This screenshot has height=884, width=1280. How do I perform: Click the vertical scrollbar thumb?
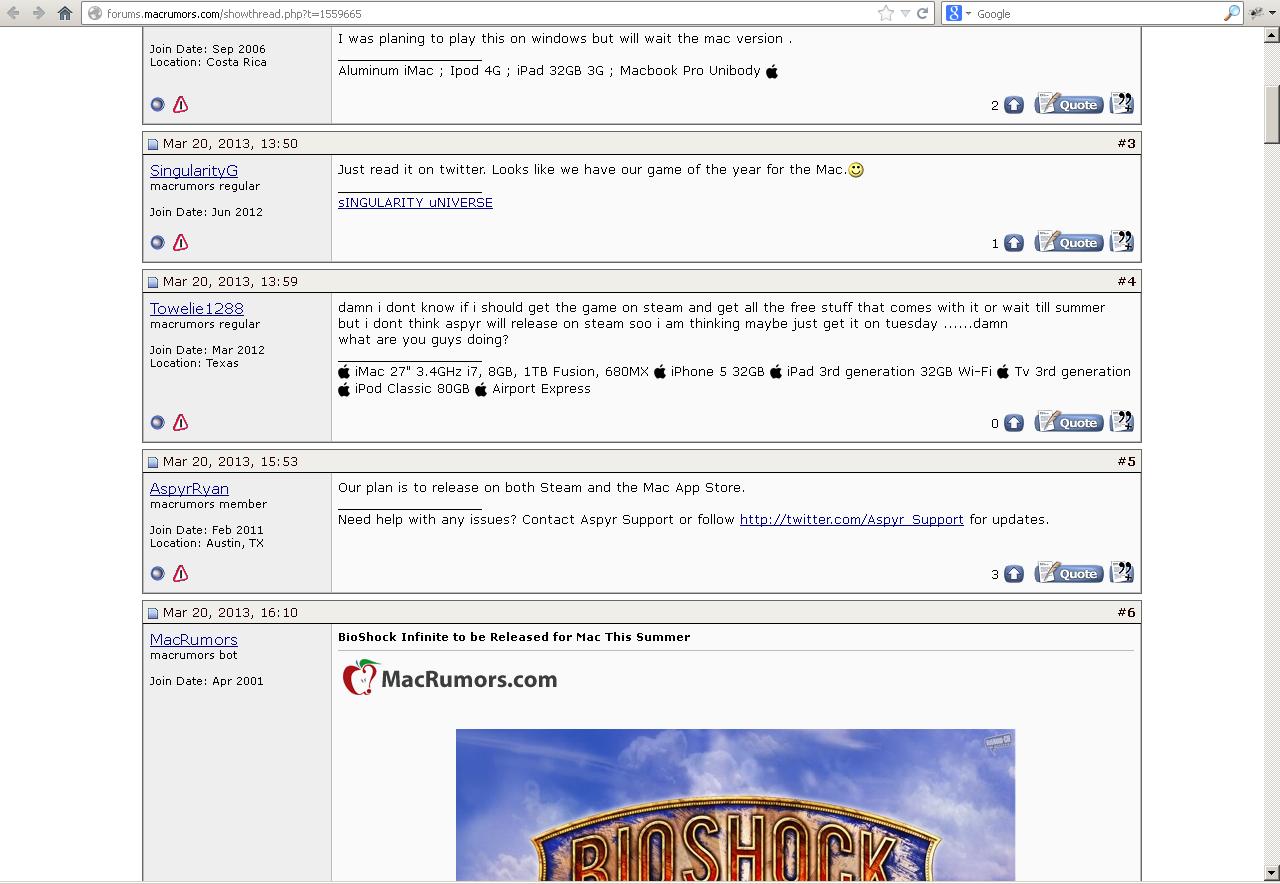(x=1272, y=115)
